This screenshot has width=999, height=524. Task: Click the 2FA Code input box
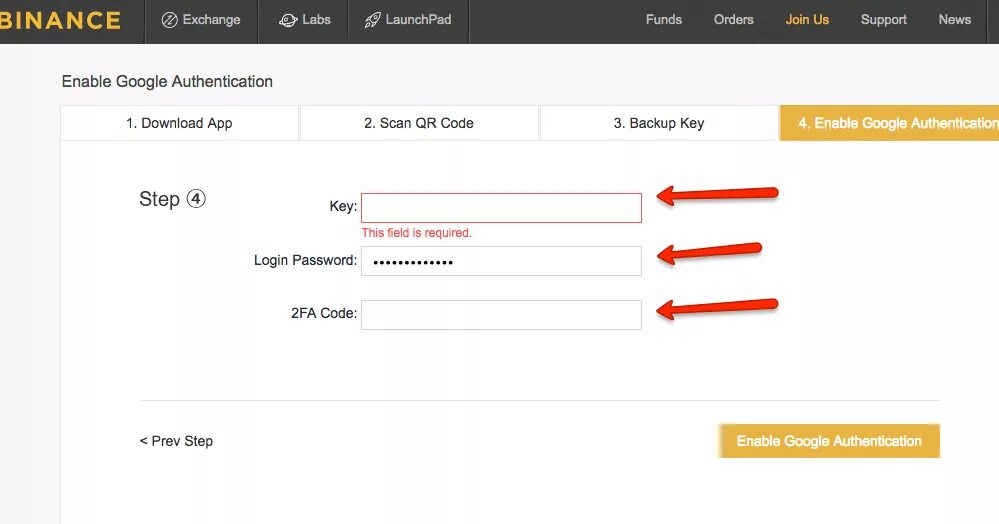[501, 315]
